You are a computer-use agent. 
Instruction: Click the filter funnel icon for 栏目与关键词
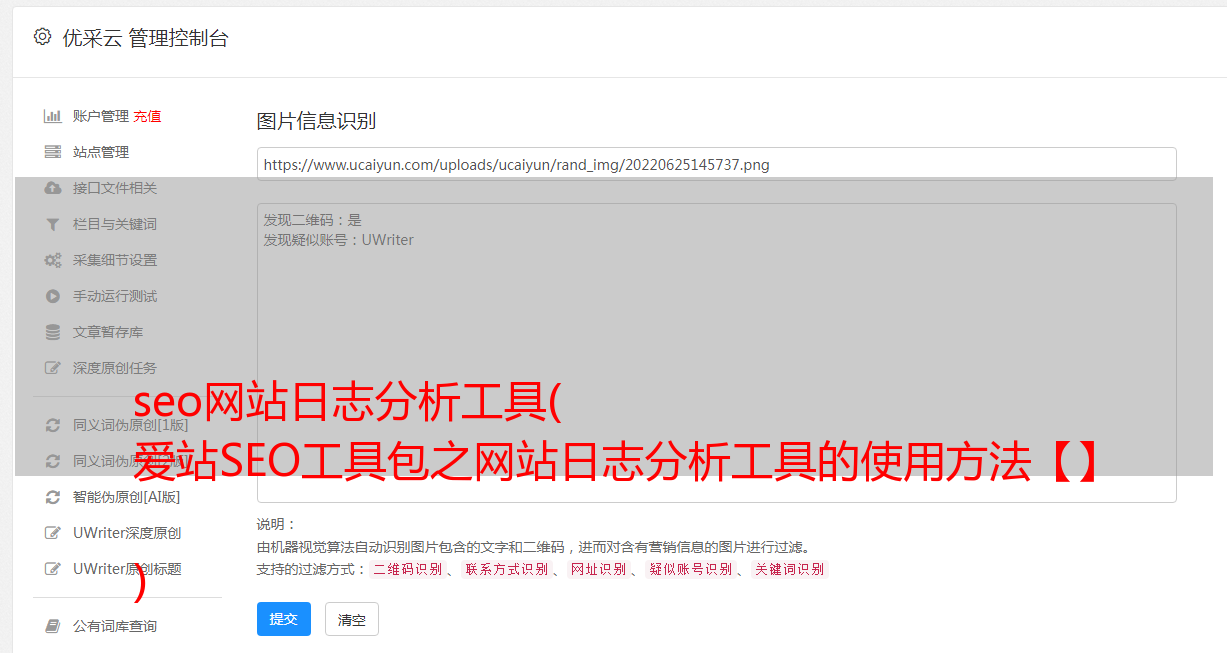[53, 224]
